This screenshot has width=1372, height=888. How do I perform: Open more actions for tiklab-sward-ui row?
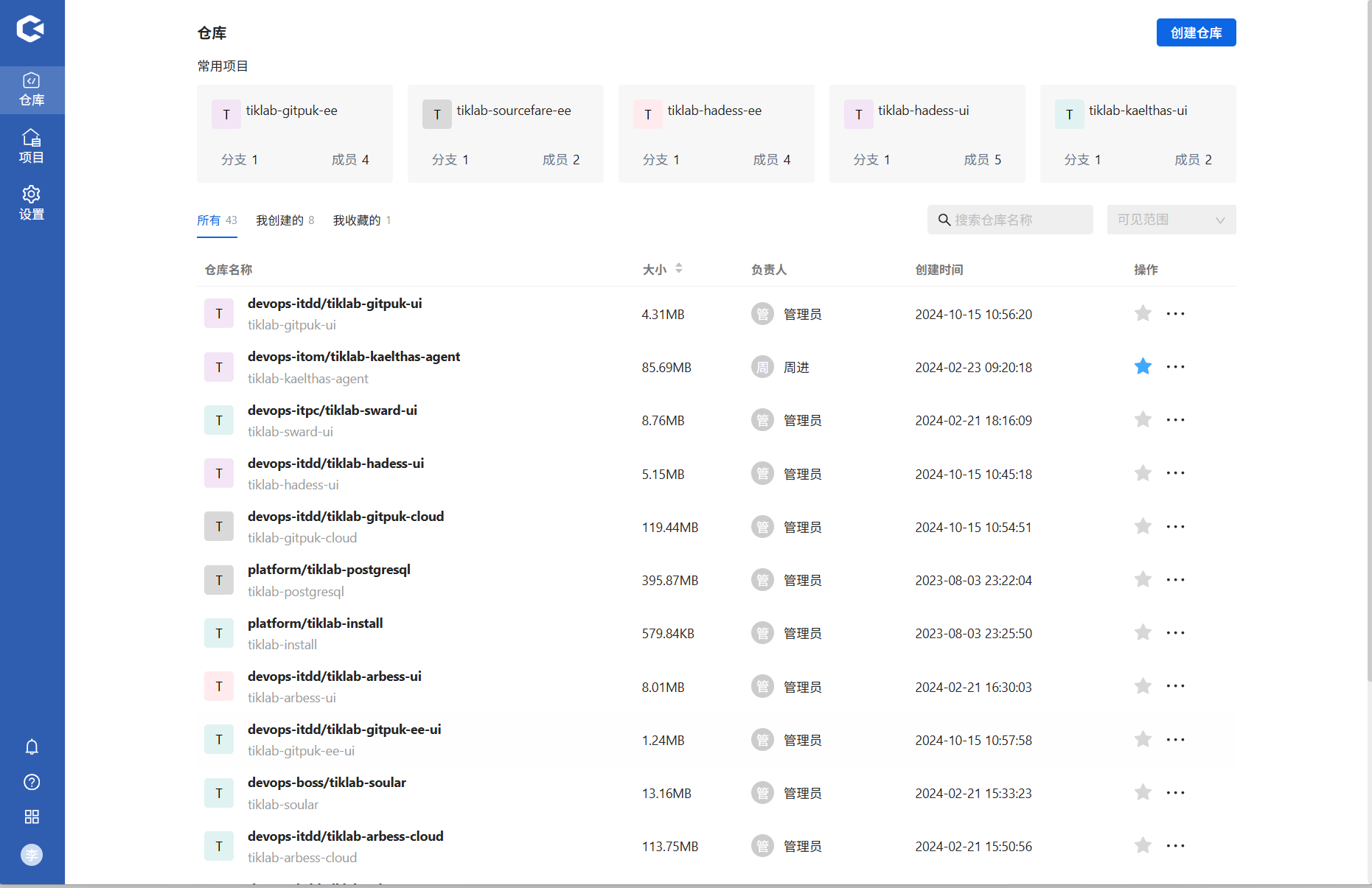click(1175, 420)
